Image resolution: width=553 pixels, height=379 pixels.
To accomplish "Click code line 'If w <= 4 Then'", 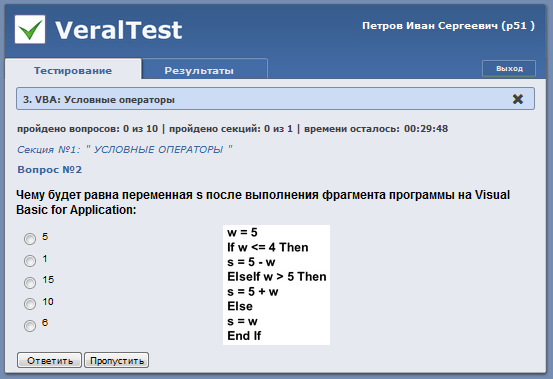I will (268, 247).
